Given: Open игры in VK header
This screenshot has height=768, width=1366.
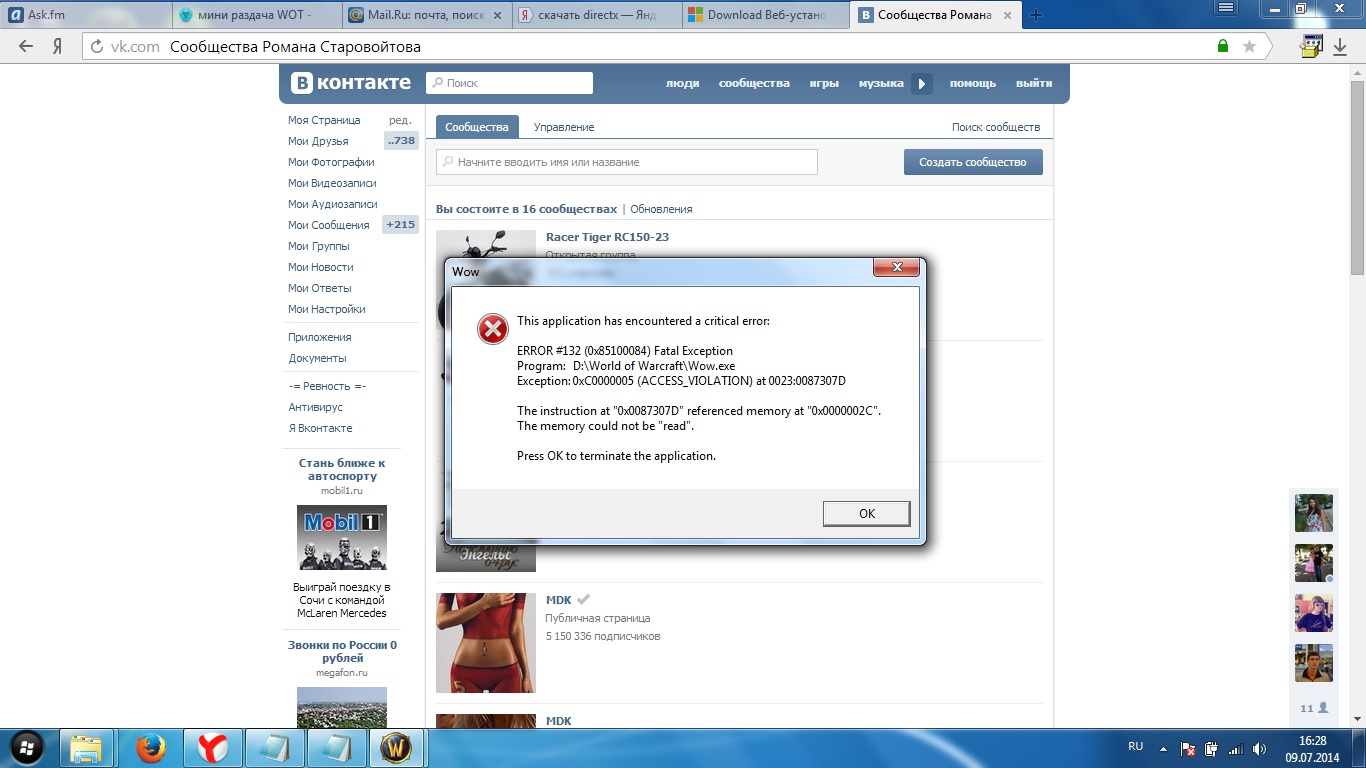Looking at the screenshot, I should tap(824, 83).
